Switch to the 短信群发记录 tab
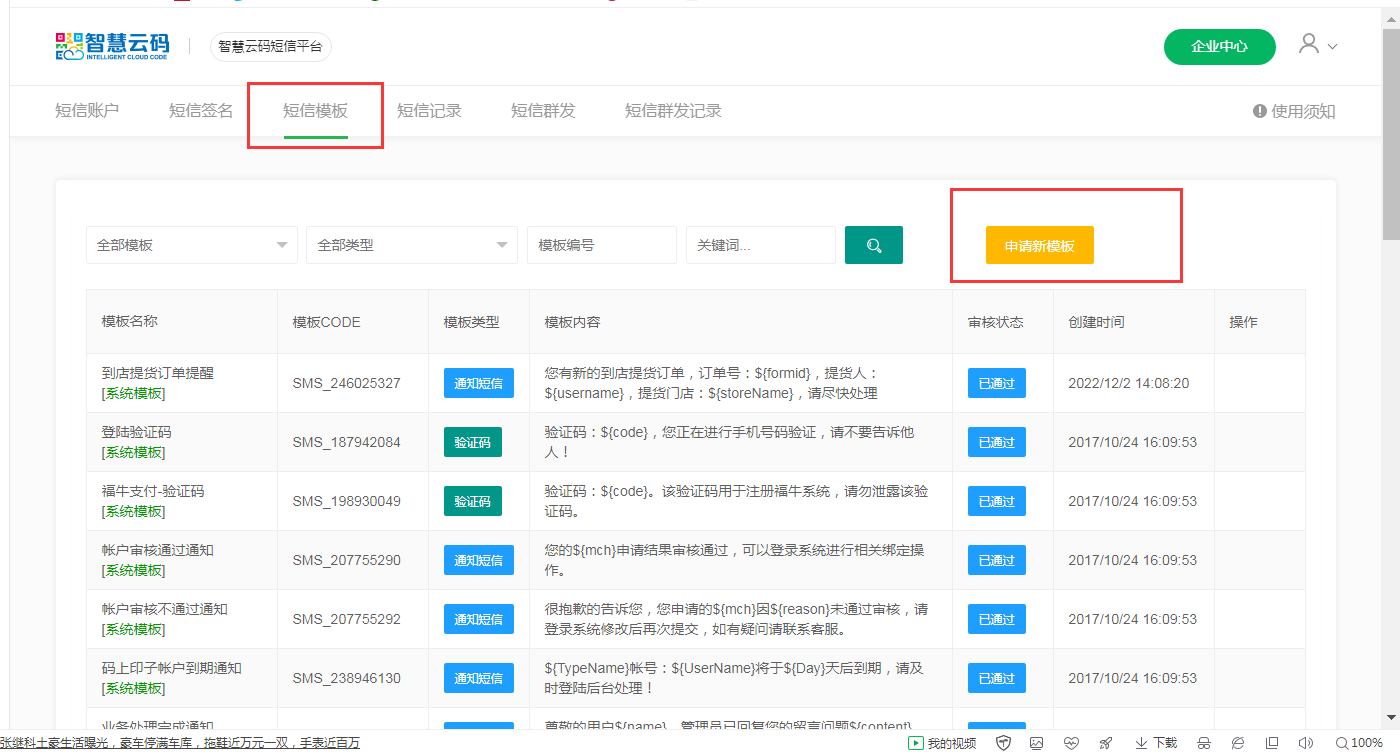1400x755 pixels. (673, 111)
